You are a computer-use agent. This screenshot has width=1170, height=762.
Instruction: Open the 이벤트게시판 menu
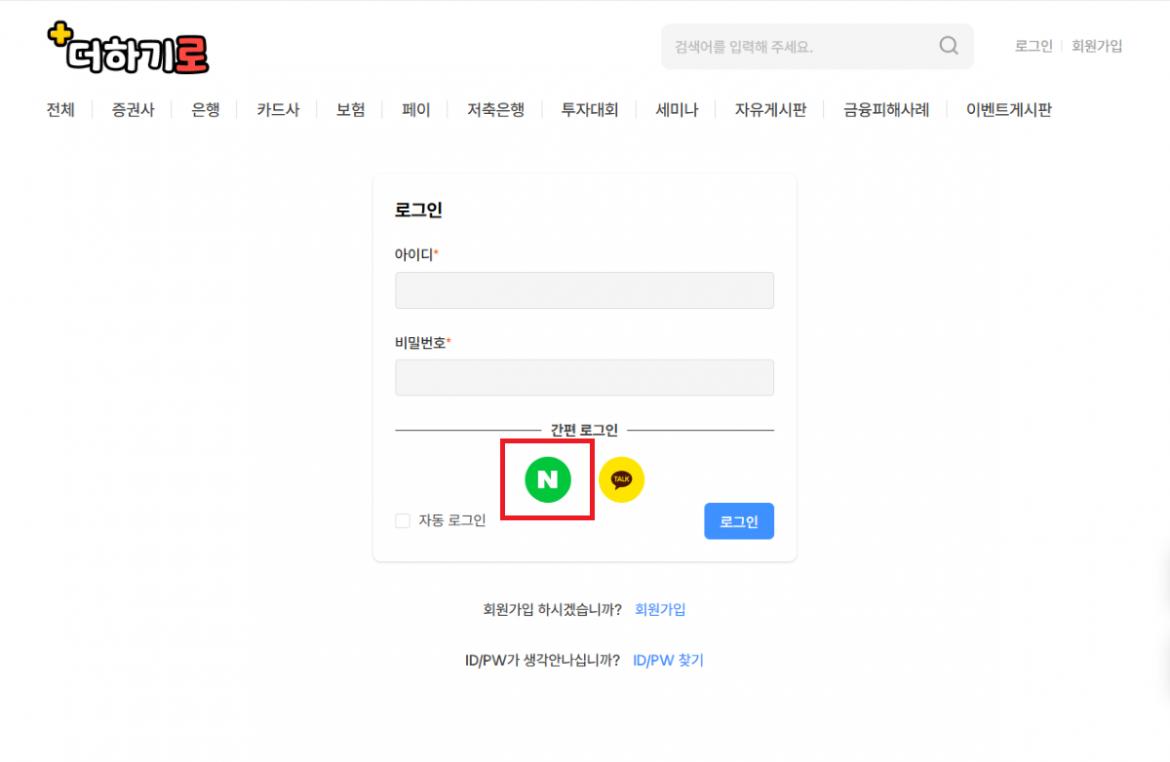[x=1009, y=110]
